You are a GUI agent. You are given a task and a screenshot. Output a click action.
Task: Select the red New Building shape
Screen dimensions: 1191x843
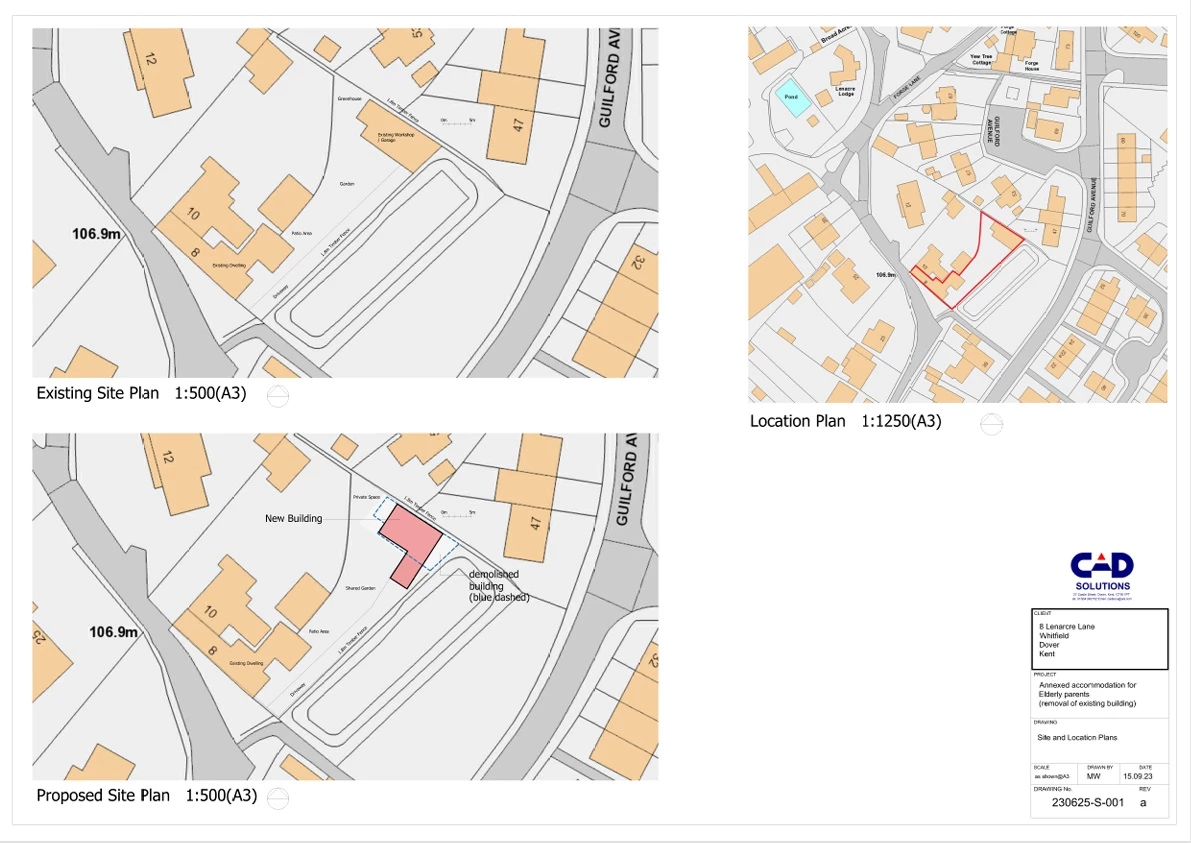click(x=413, y=540)
